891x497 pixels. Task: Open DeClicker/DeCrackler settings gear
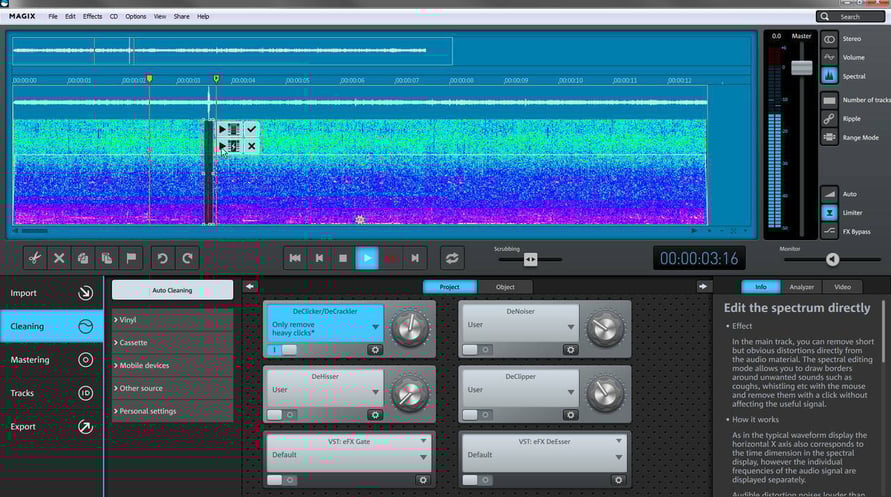tap(375, 350)
